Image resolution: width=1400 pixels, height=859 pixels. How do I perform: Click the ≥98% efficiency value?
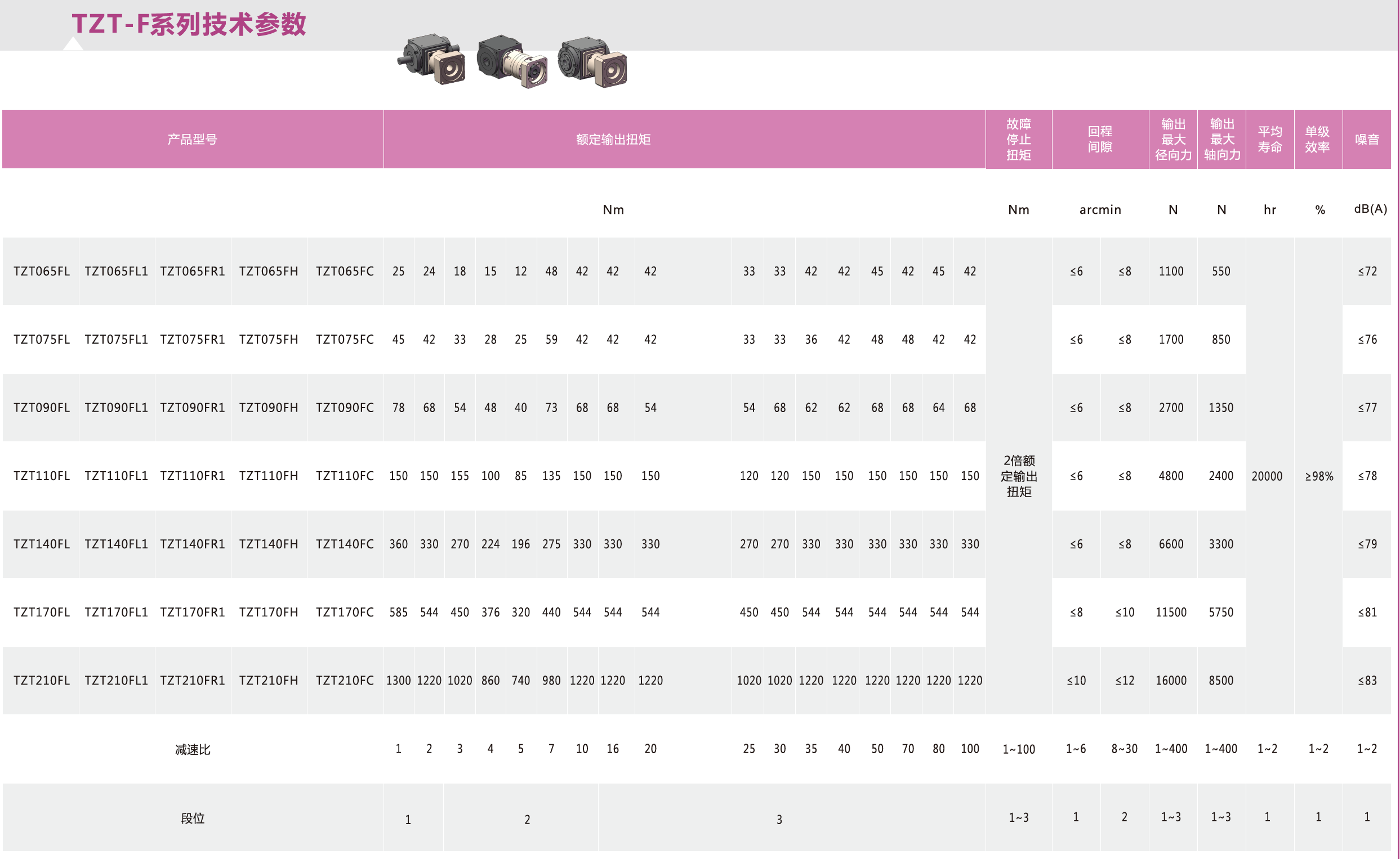point(1318,477)
